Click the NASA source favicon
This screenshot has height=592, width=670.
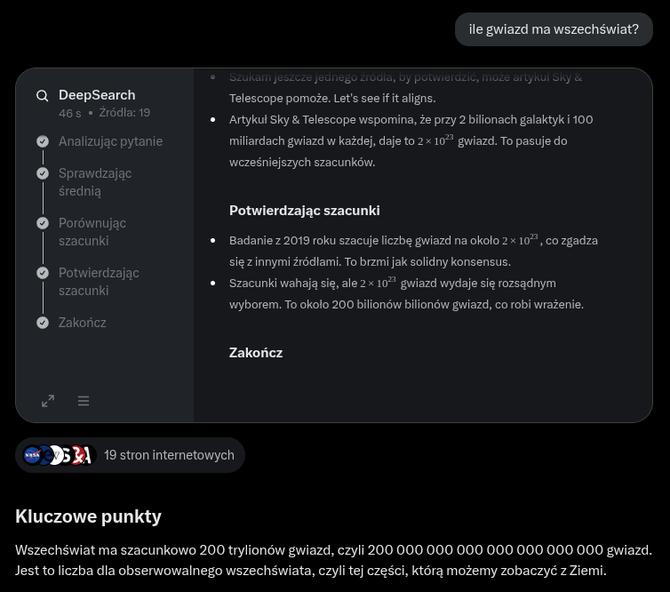[x=32, y=455]
